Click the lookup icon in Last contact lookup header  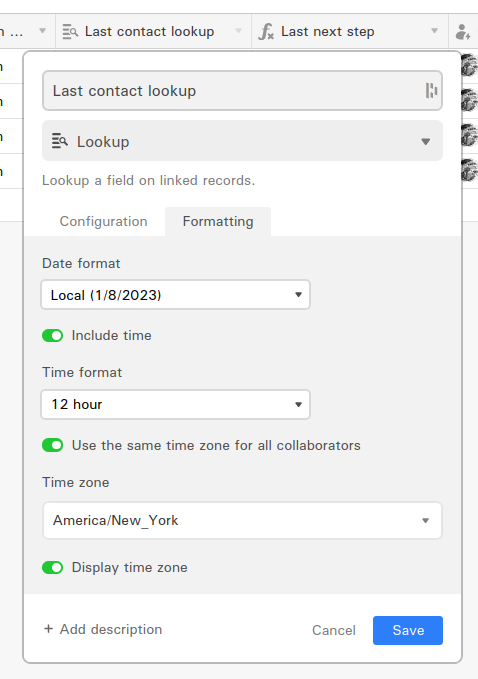click(x=70, y=32)
